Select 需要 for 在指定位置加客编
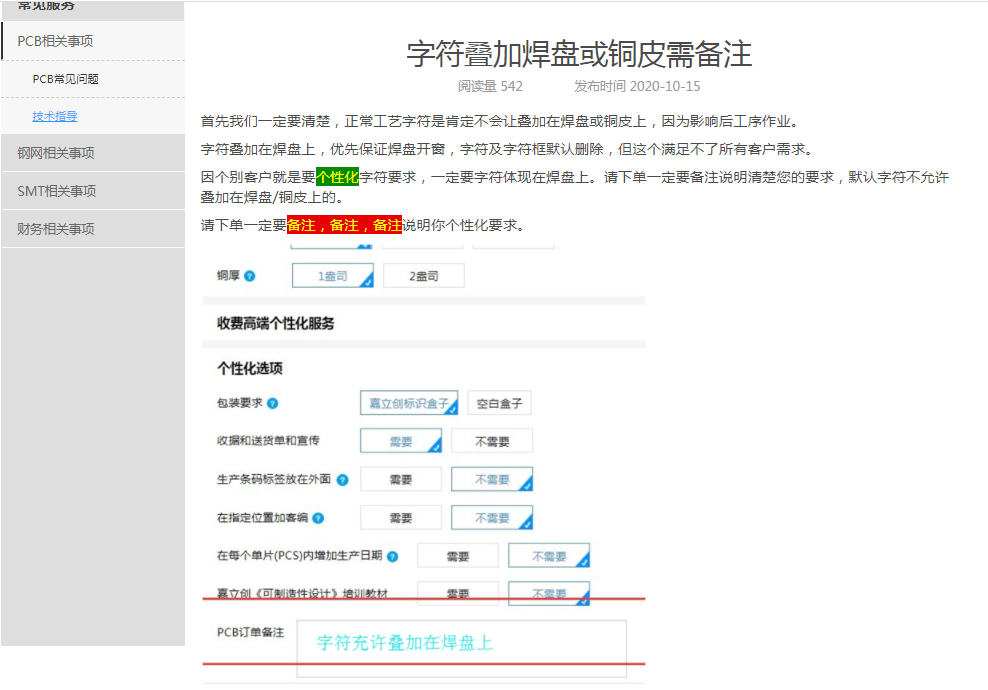Viewport: 988px width, 690px height. tap(400, 518)
